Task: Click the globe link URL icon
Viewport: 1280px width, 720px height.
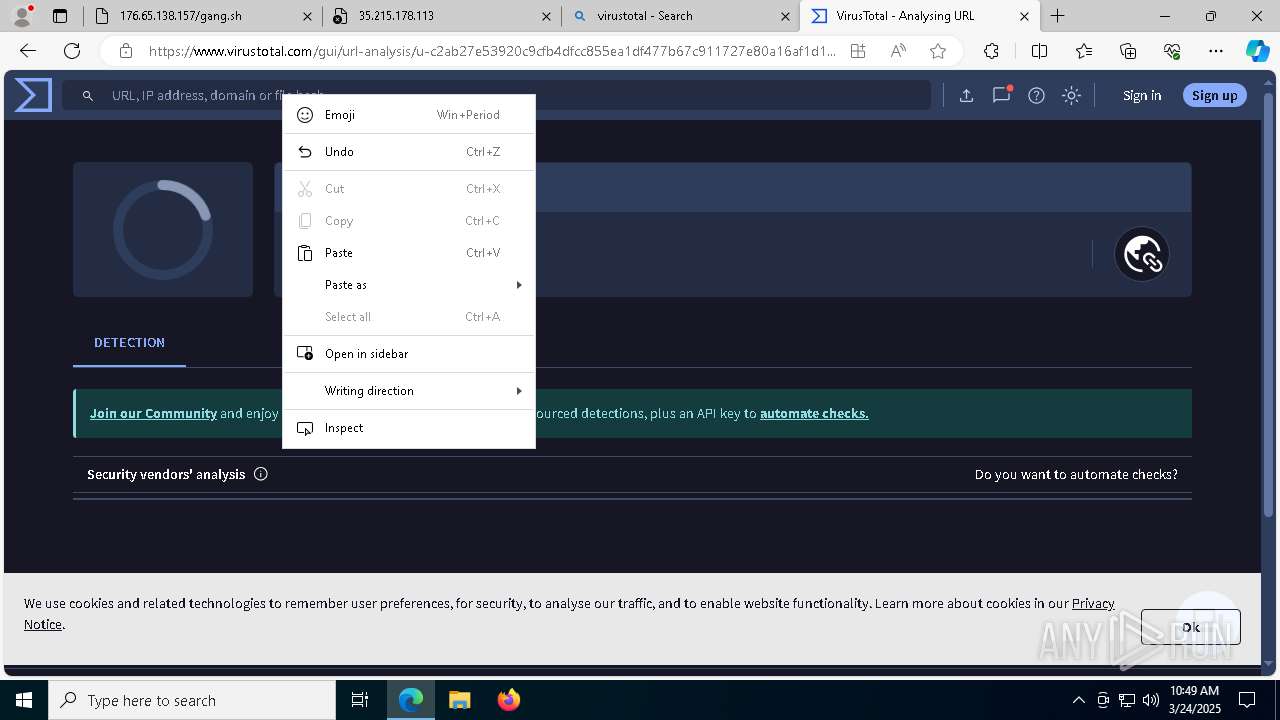Action: 1142,254
